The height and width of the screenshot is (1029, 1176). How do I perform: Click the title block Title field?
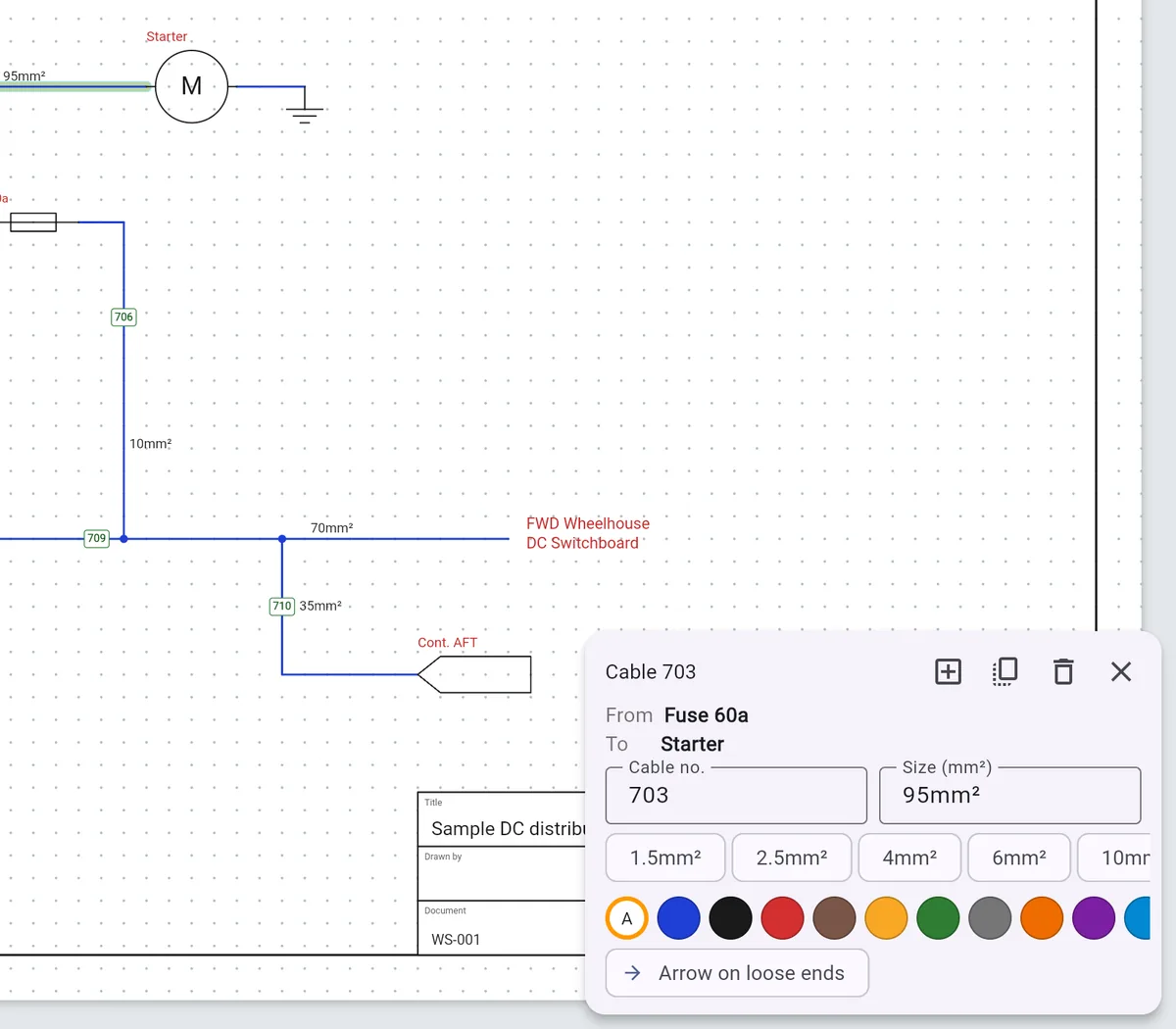pyautogui.click(x=502, y=819)
